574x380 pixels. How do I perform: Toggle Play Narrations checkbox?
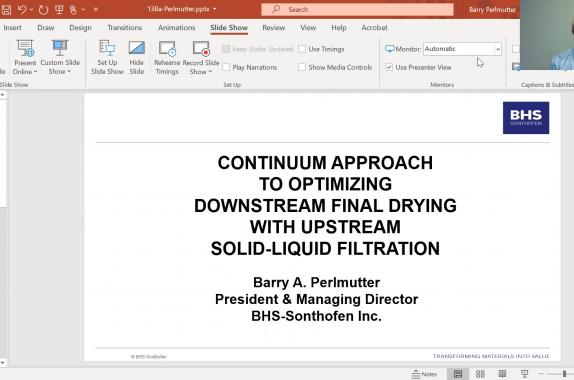(226, 67)
